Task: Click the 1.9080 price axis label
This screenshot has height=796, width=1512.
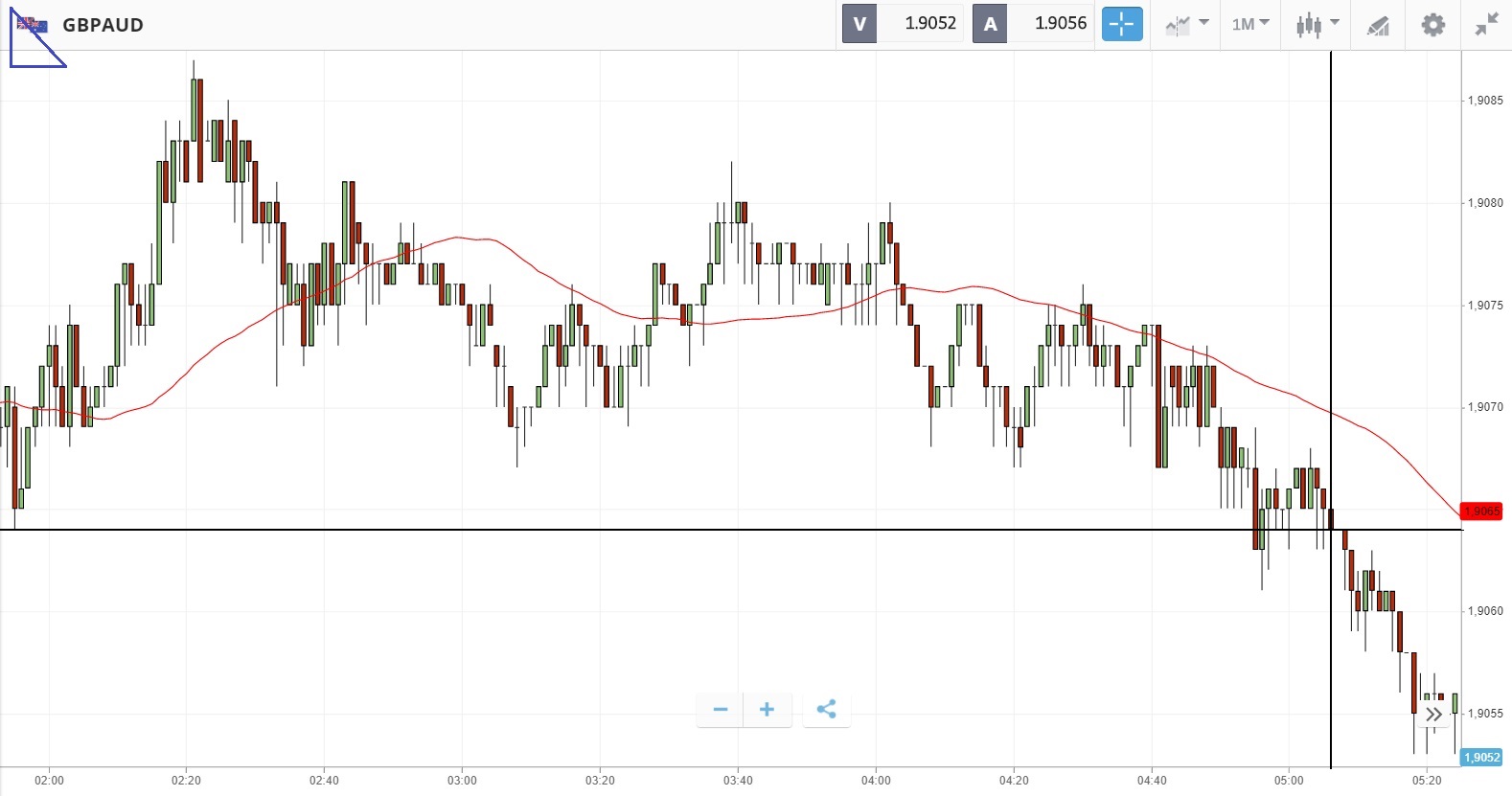Action: tap(1485, 203)
